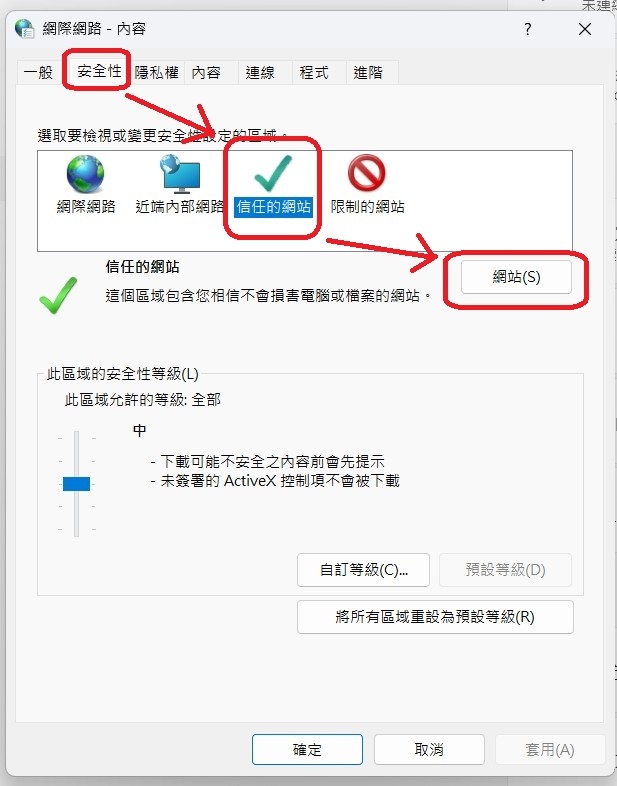Screen dimensions: 617x786
Task: Click the globe icon in title bar
Action: [x=25, y=29]
